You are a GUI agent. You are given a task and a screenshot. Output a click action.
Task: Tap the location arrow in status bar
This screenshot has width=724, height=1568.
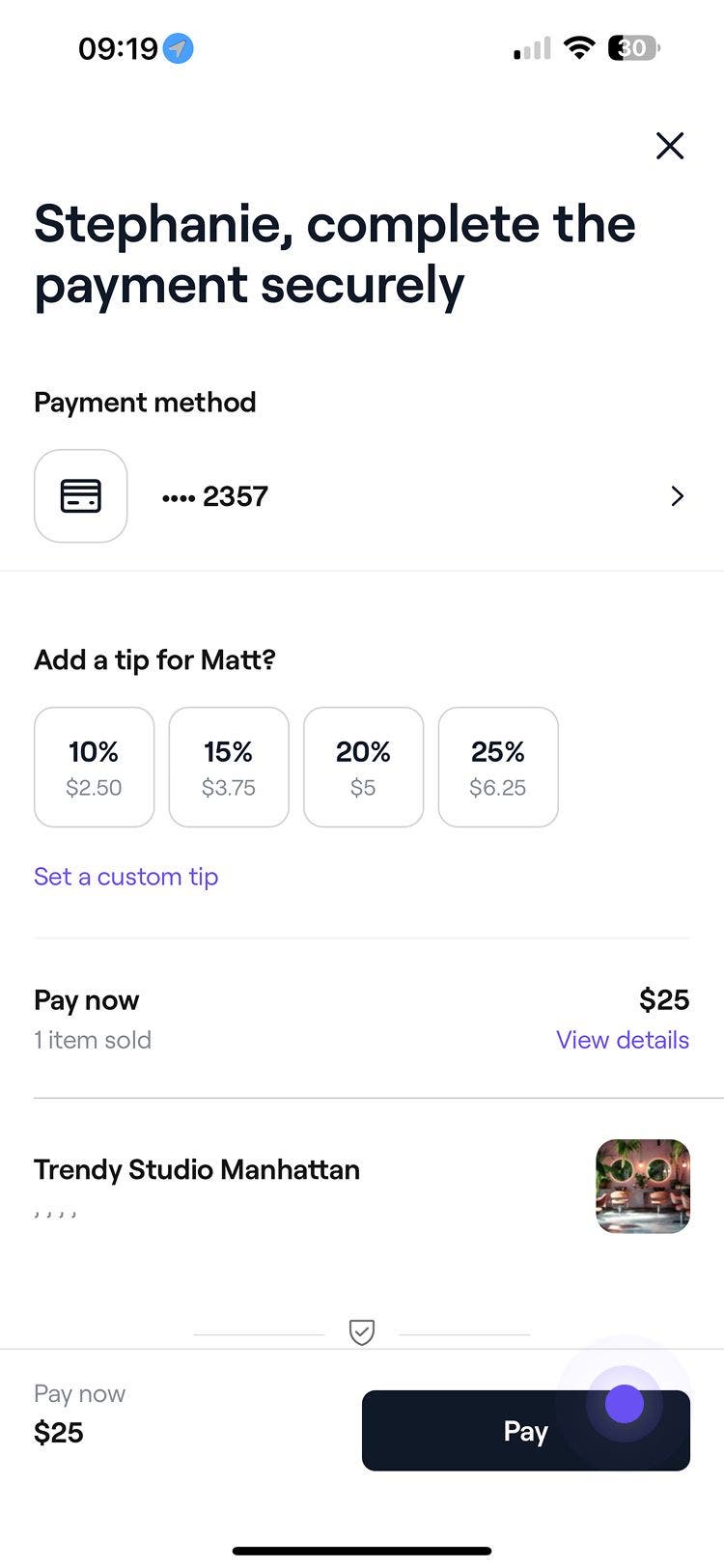pos(178,48)
